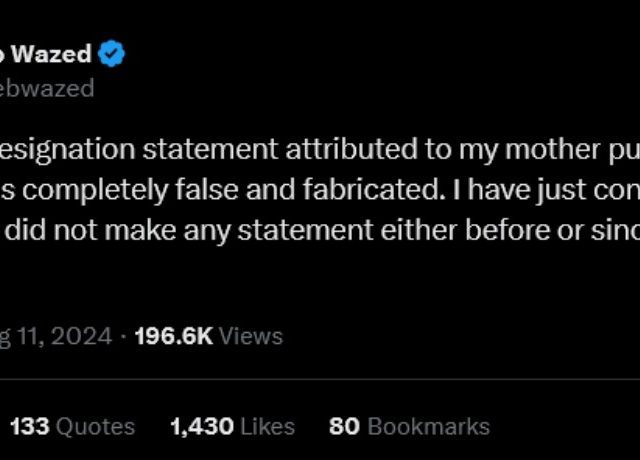Image resolution: width=640 pixels, height=460 pixels.
Task: Open the 11, 2024 post date link
Action: [x=56, y=337]
